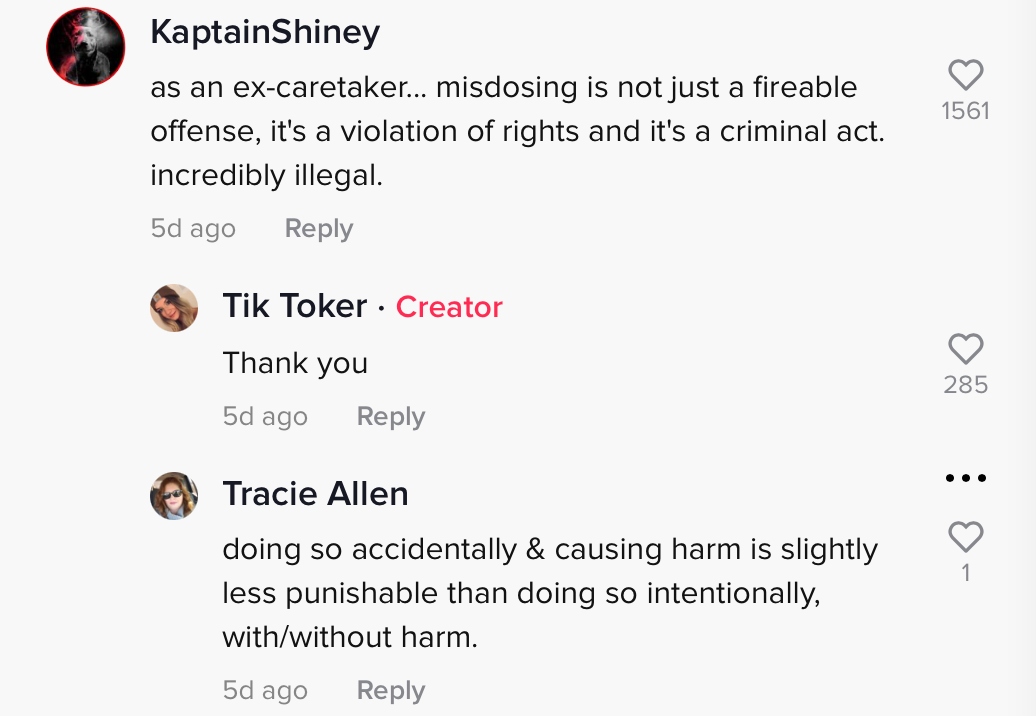Image resolution: width=1036 pixels, height=716 pixels.
Task: Open the Tik Toker username link
Action: [x=295, y=306]
